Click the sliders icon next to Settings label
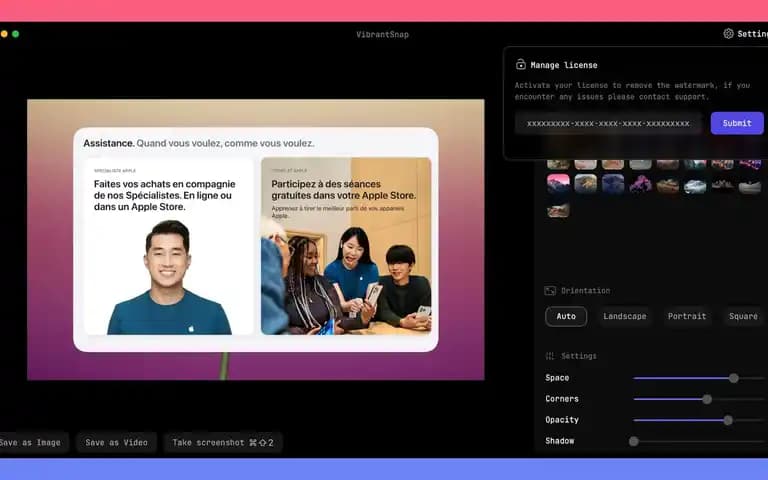The image size is (768, 480). (x=550, y=356)
